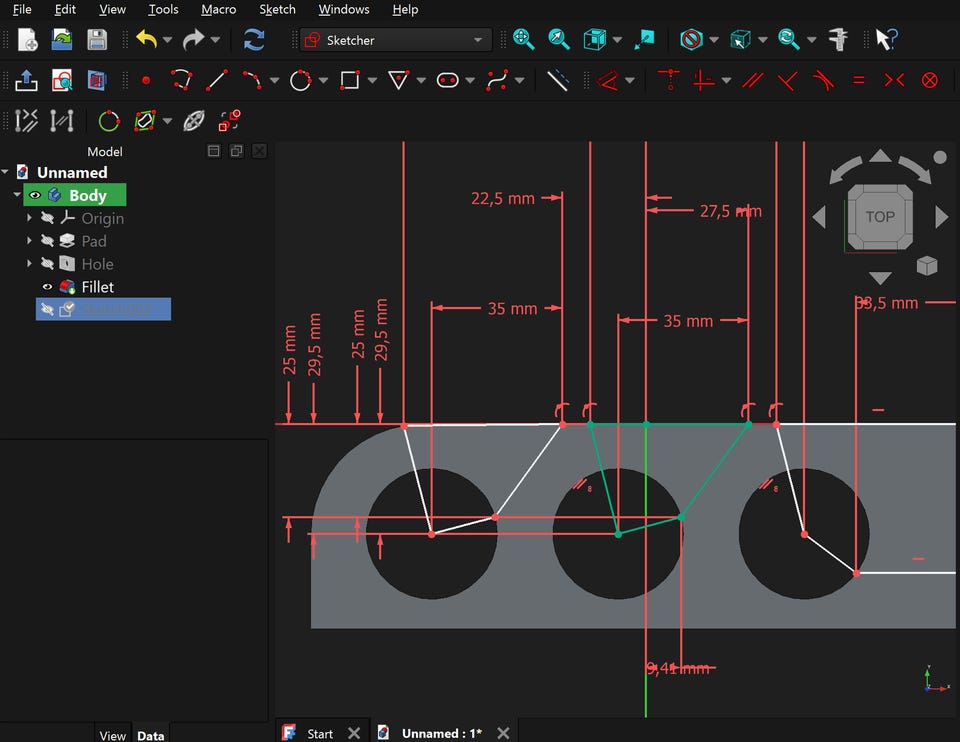This screenshot has height=742, width=960.
Task: Select the Fillet item in the tree
Action: [x=98, y=287]
